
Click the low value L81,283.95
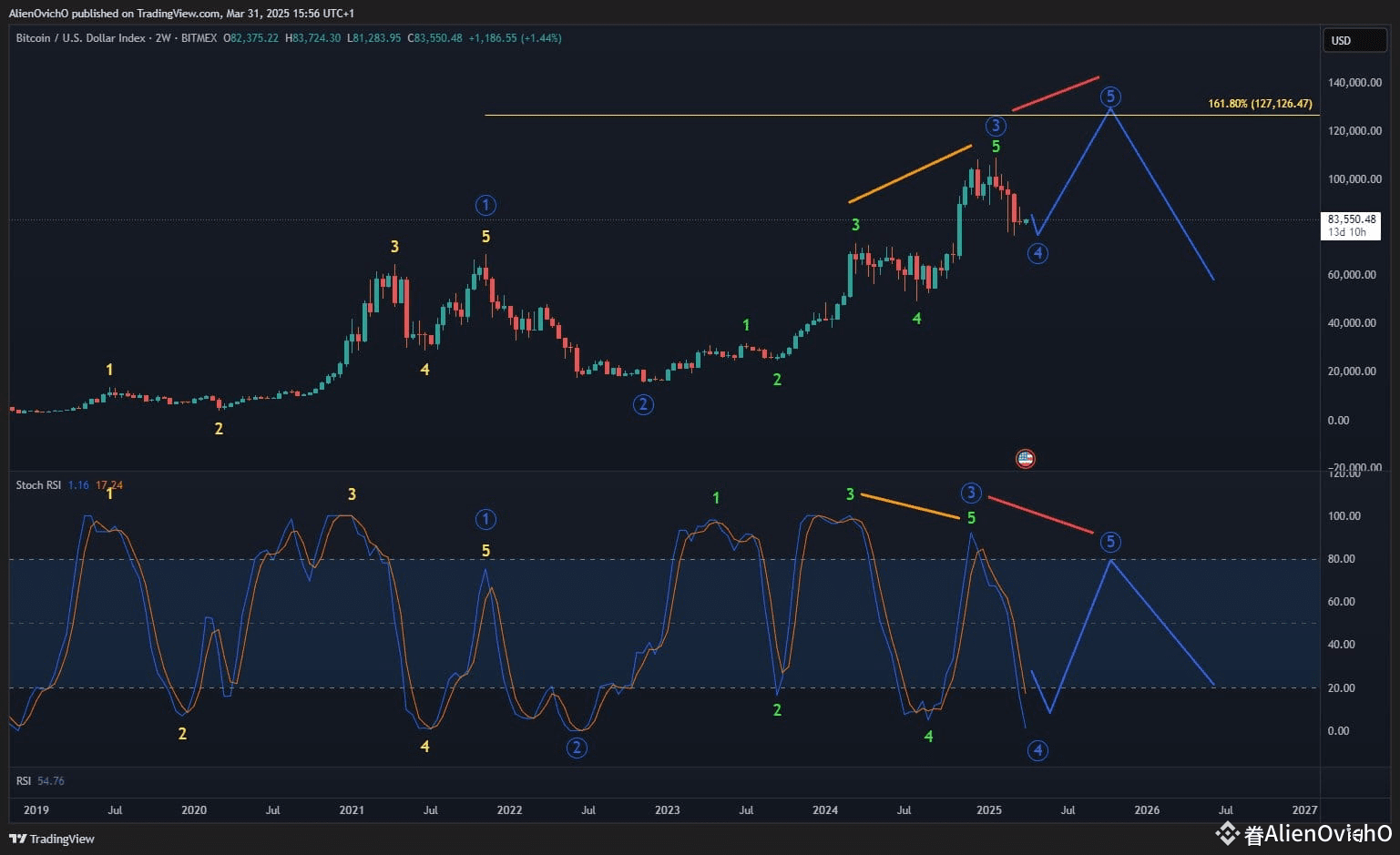373,38
